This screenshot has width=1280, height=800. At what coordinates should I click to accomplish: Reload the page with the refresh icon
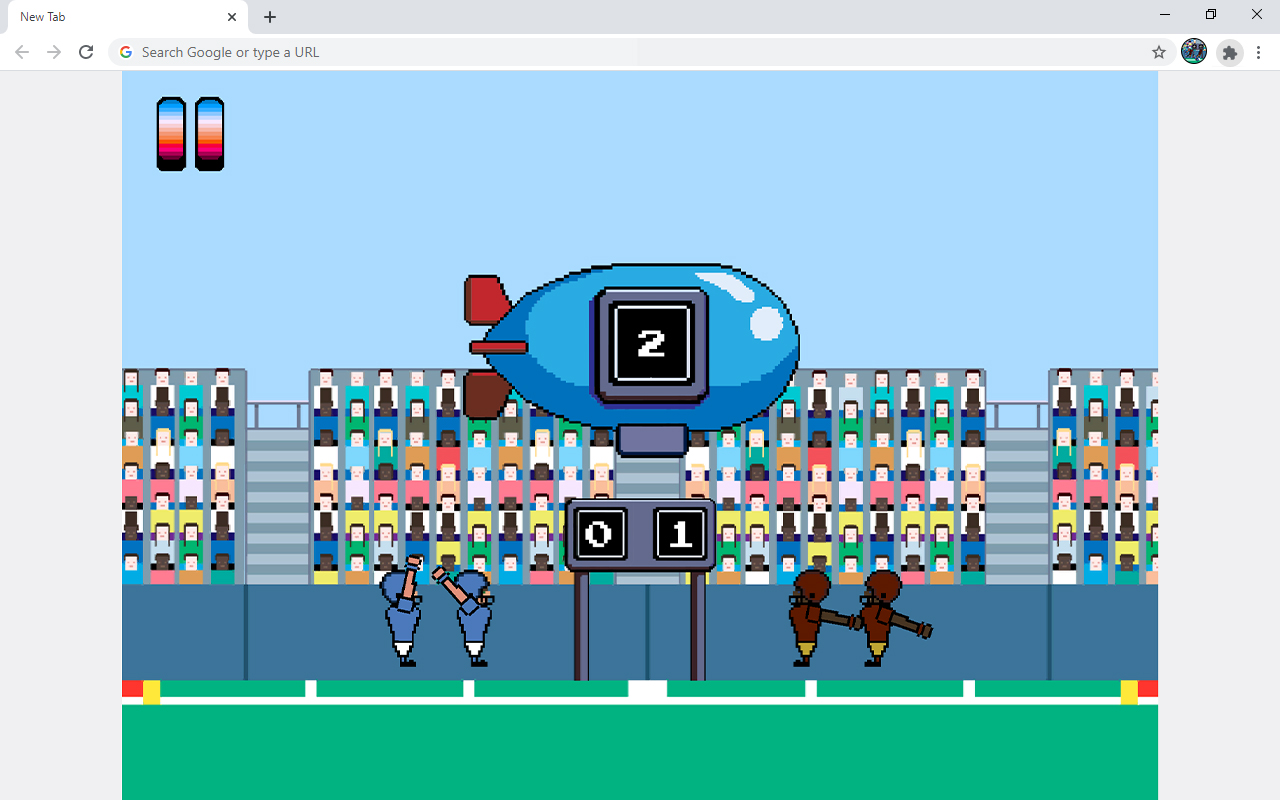click(86, 52)
